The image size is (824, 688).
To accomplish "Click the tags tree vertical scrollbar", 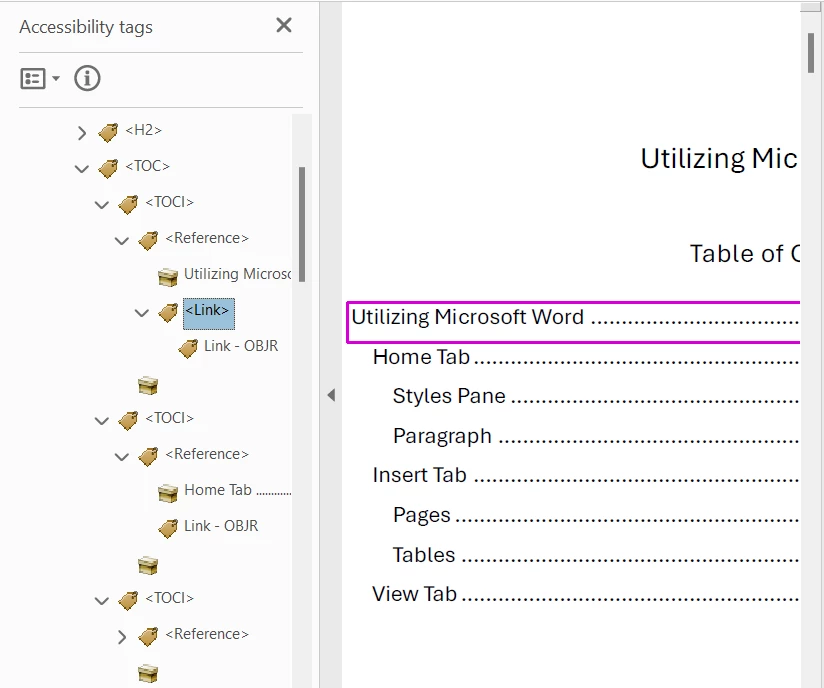I will coord(302,224).
